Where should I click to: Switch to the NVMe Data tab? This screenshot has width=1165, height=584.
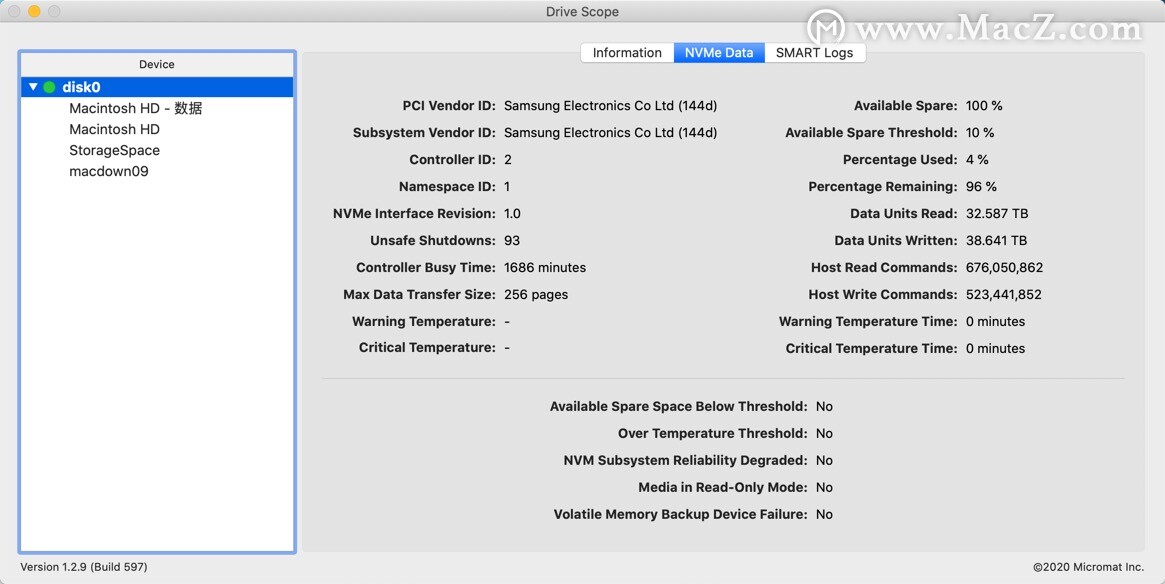(718, 53)
